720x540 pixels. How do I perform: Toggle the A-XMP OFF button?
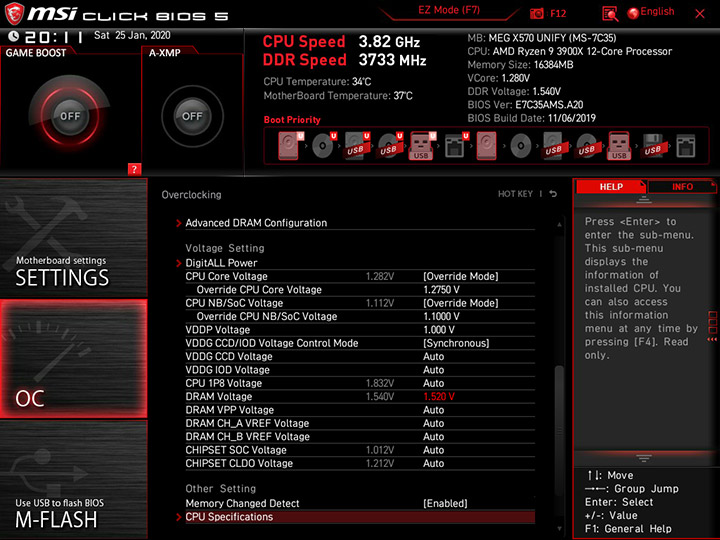[x=192, y=116]
